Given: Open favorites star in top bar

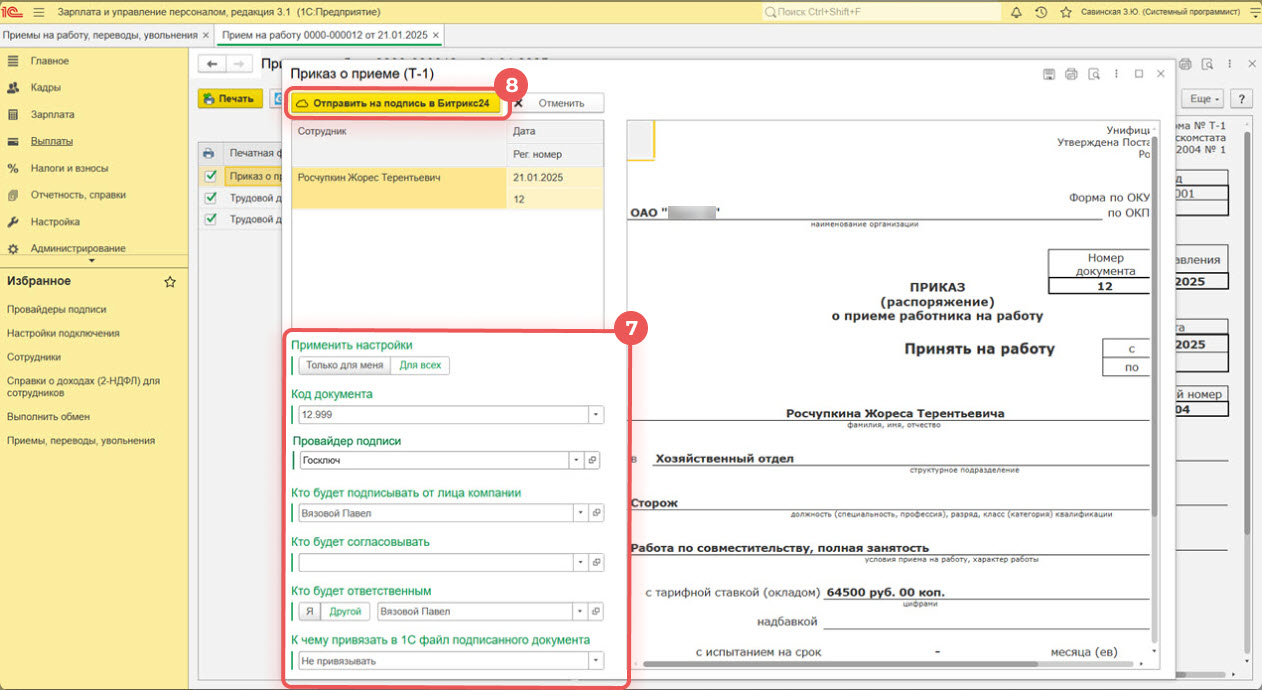Looking at the screenshot, I should (x=1066, y=12).
